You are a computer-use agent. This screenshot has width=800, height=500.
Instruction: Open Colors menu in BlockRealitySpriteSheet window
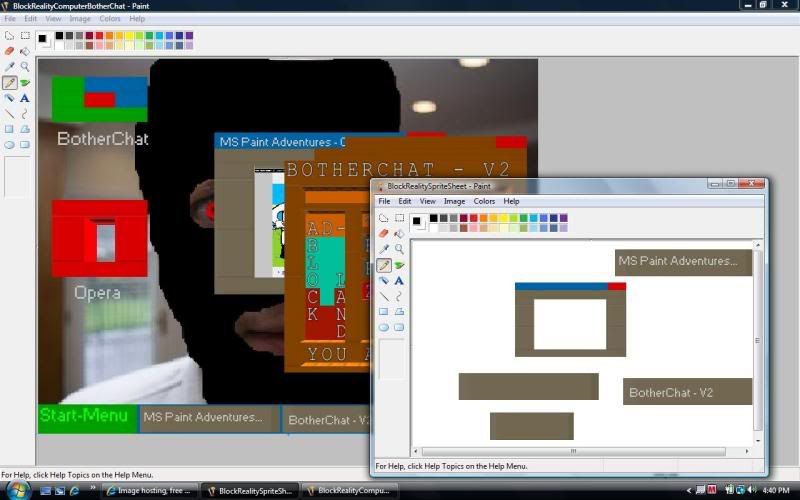484,201
